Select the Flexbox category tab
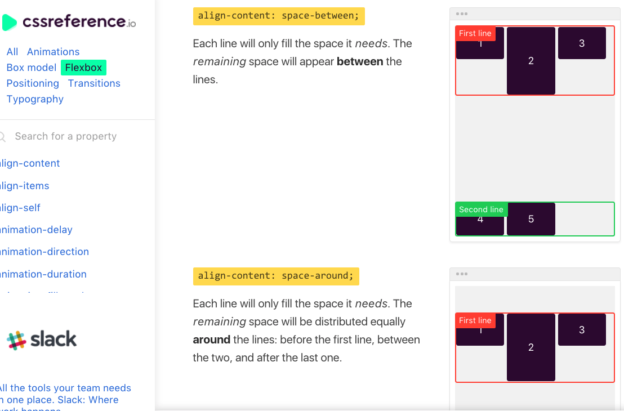The width and height of the screenshot is (624, 411). pyautogui.click(x=84, y=68)
